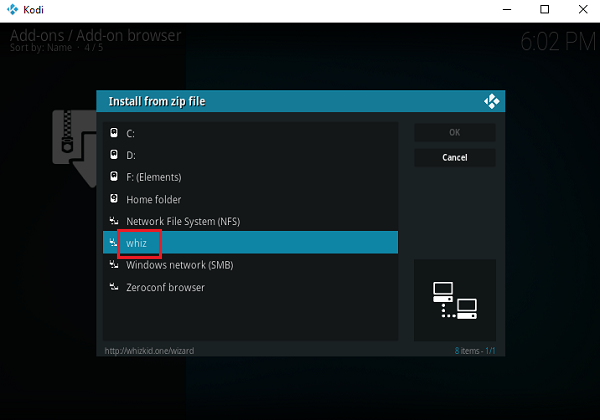Close the Kodi window
600x420 pixels.
pyautogui.click(x=583, y=10)
